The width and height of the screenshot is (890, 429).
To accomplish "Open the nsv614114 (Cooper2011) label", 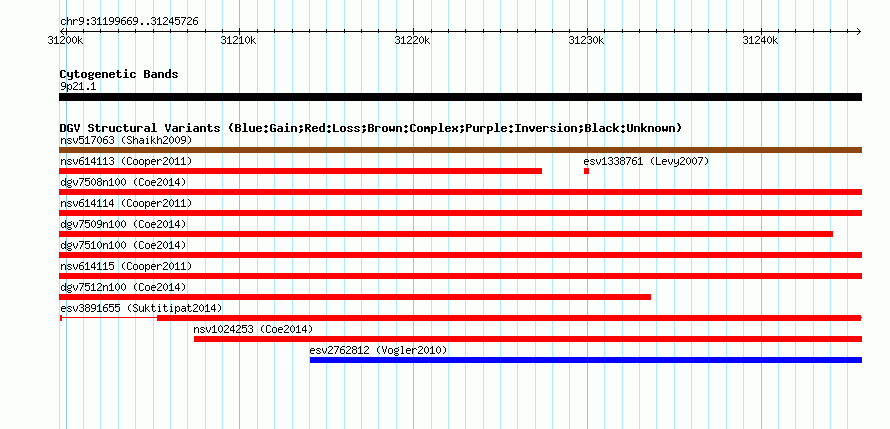I will coord(126,203).
